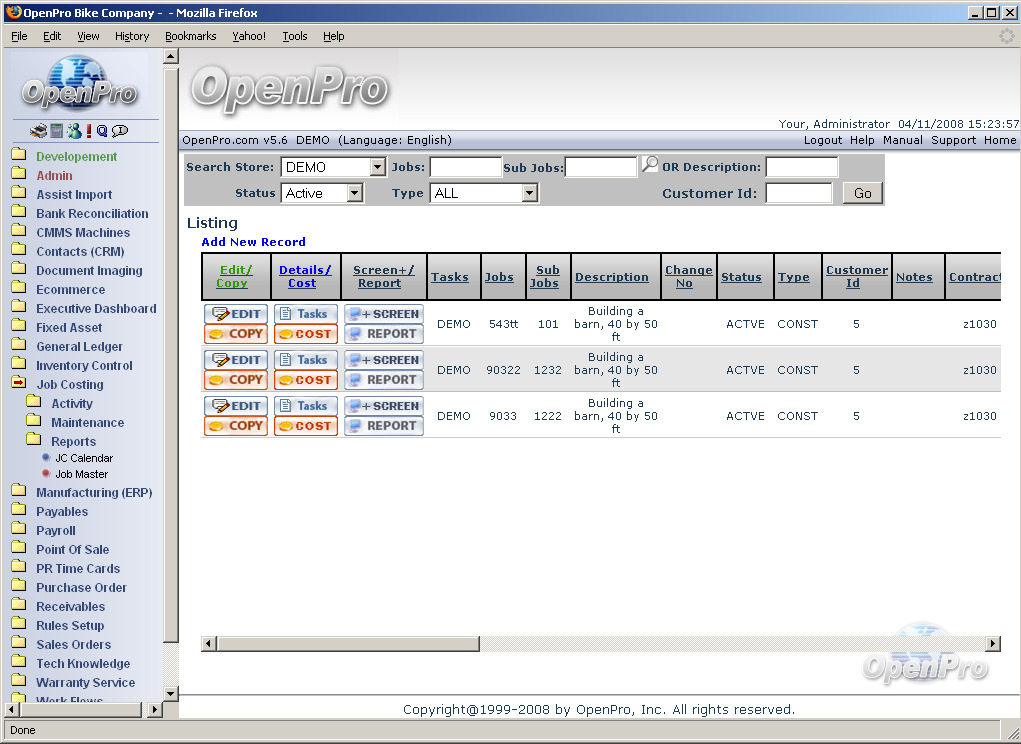The image size is (1021, 744).
Task: Click the magnifier icon beside Sub Jobs
Action: click(x=650, y=165)
